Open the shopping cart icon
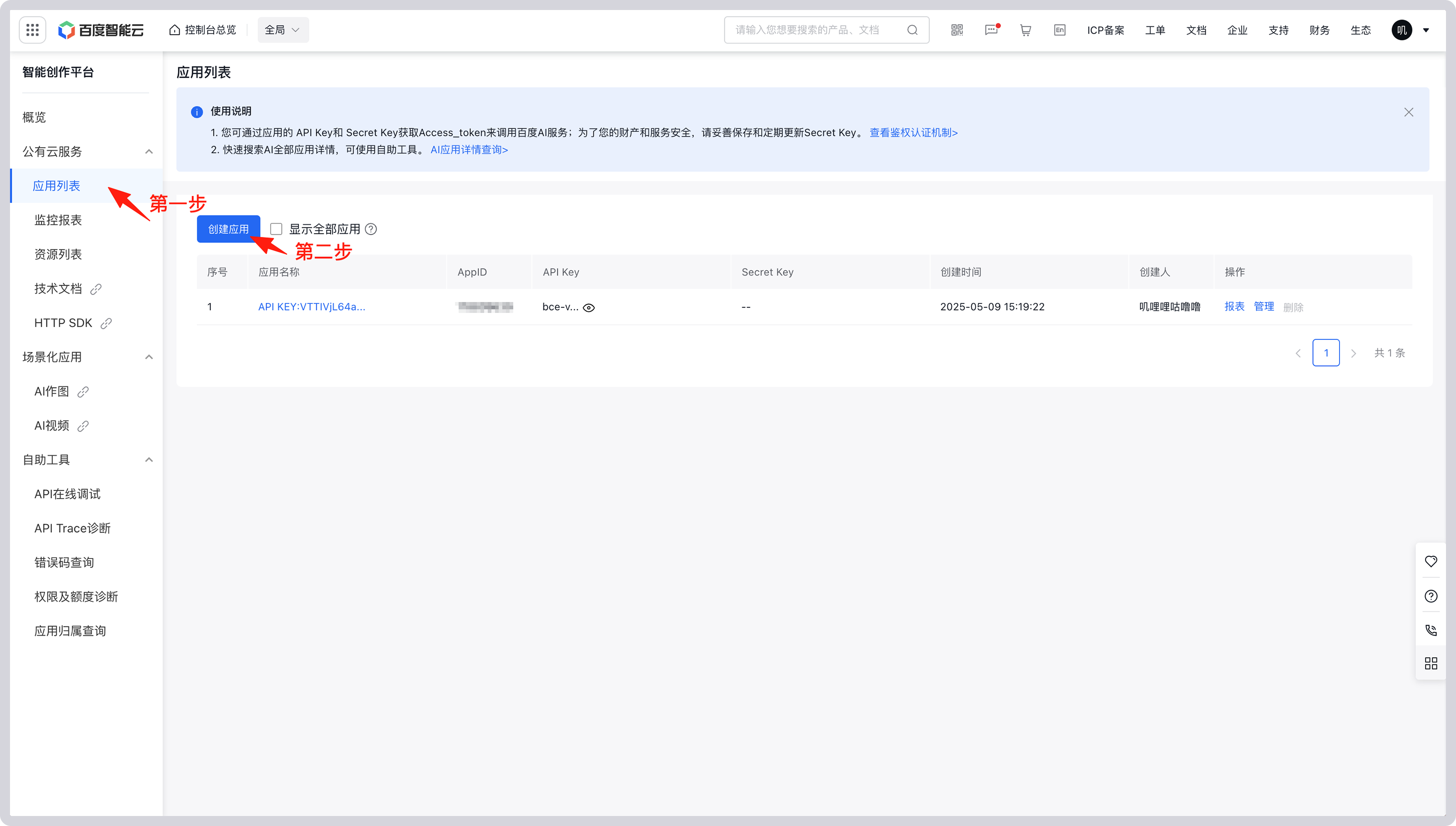Image resolution: width=1456 pixels, height=826 pixels. (1025, 30)
